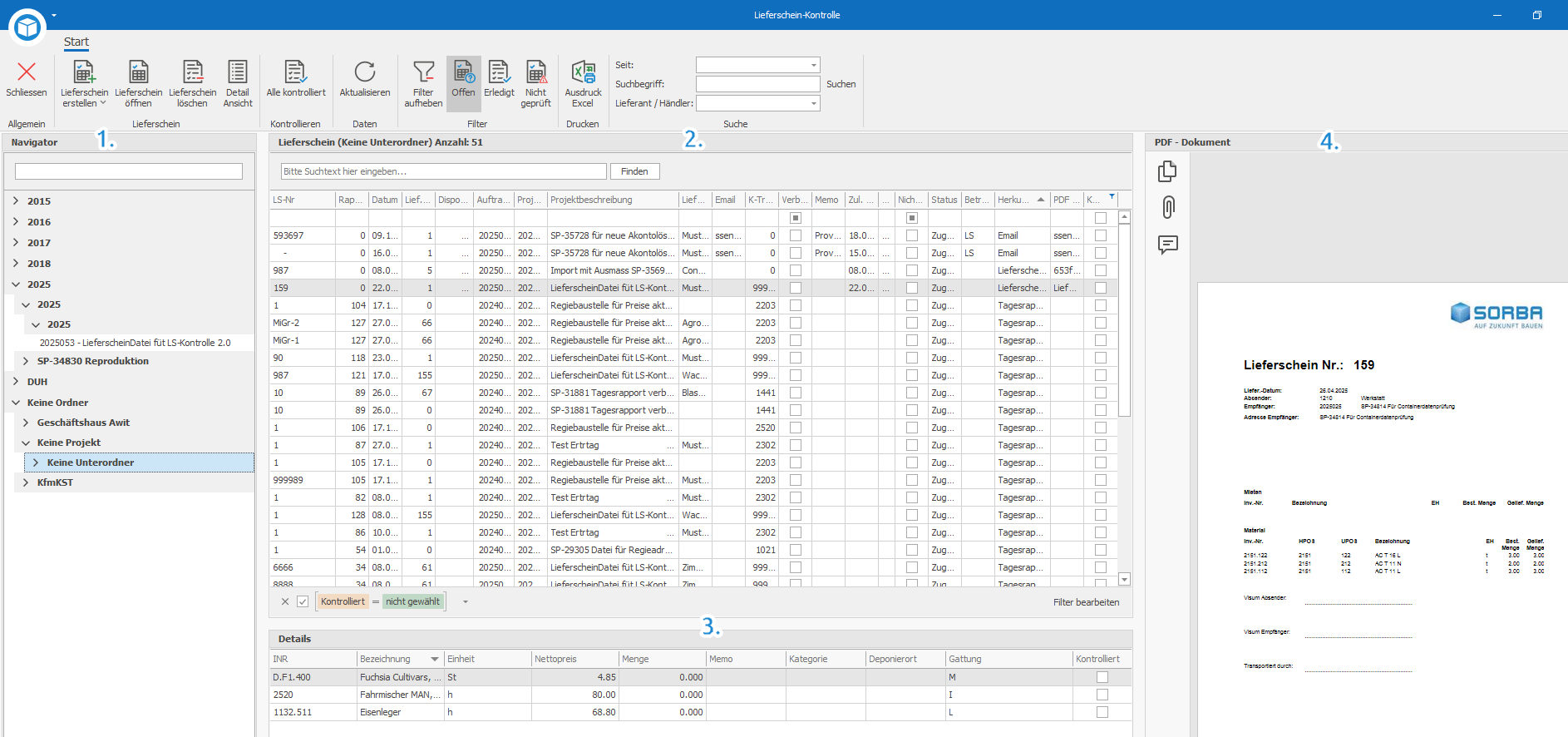The height and width of the screenshot is (737, 1568).
Task: Click the Kontrolliert filter field tag
Action: [343, 601]
